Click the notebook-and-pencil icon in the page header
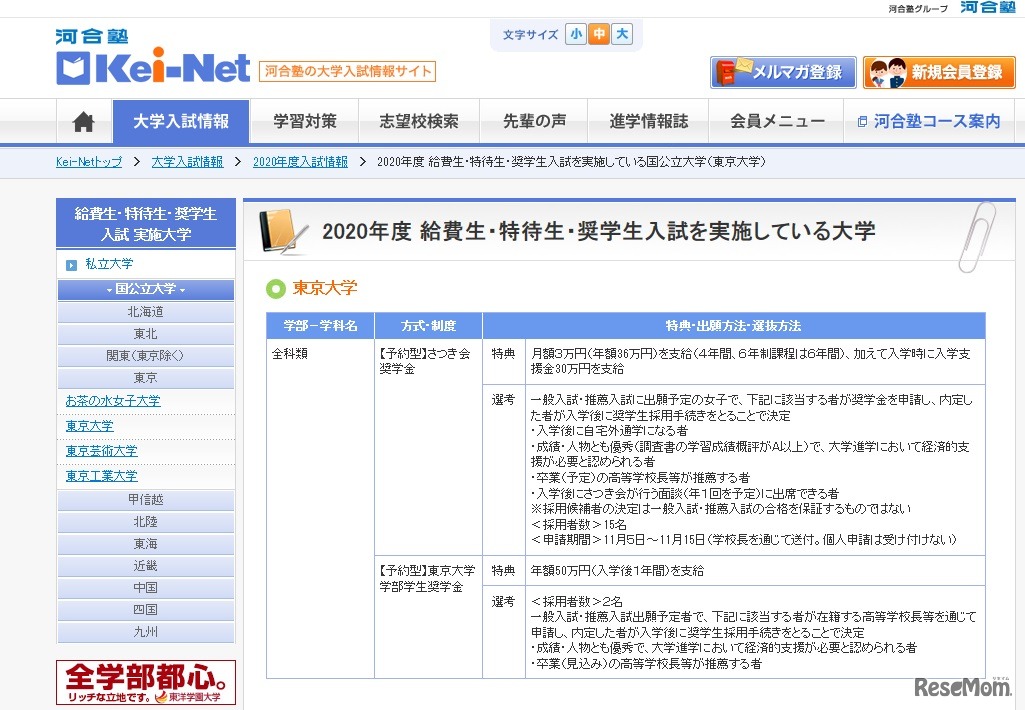Image resolution: width=1025 pixels, height=710 pixels. coord(281,230)
